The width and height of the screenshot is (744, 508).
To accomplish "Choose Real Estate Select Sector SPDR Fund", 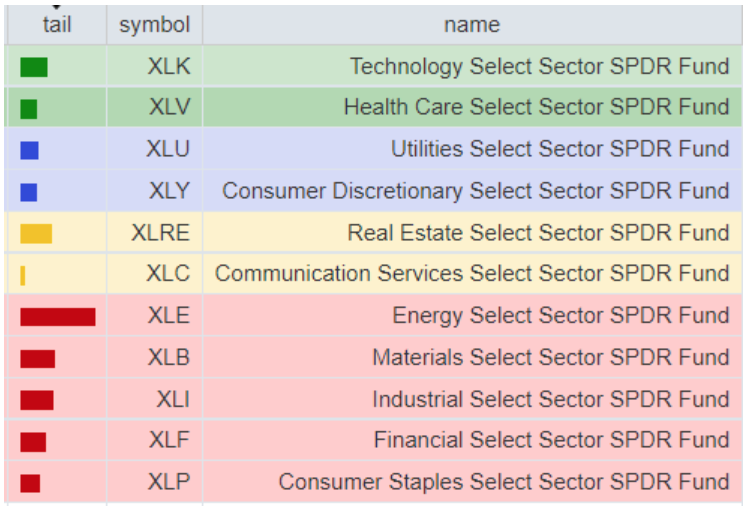I will (x=538, y=233).
